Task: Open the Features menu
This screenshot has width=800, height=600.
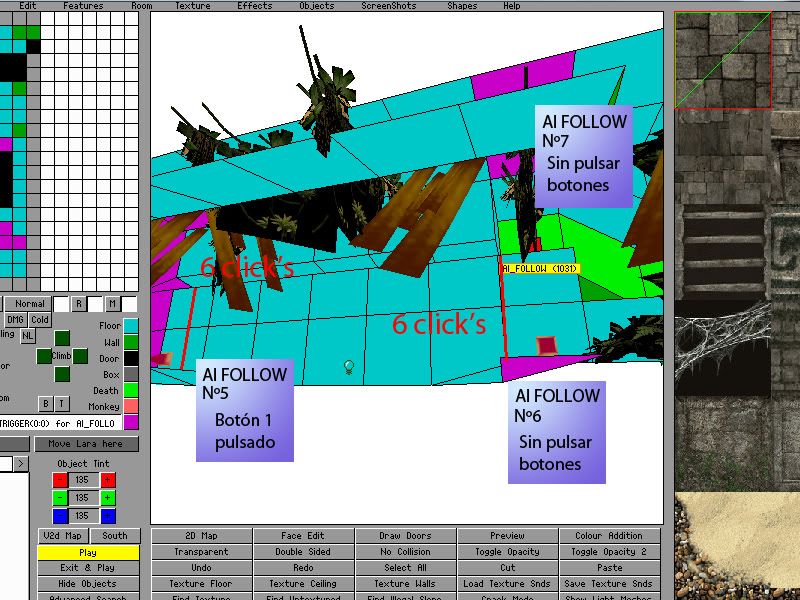Action: click(x=83, y=6)
